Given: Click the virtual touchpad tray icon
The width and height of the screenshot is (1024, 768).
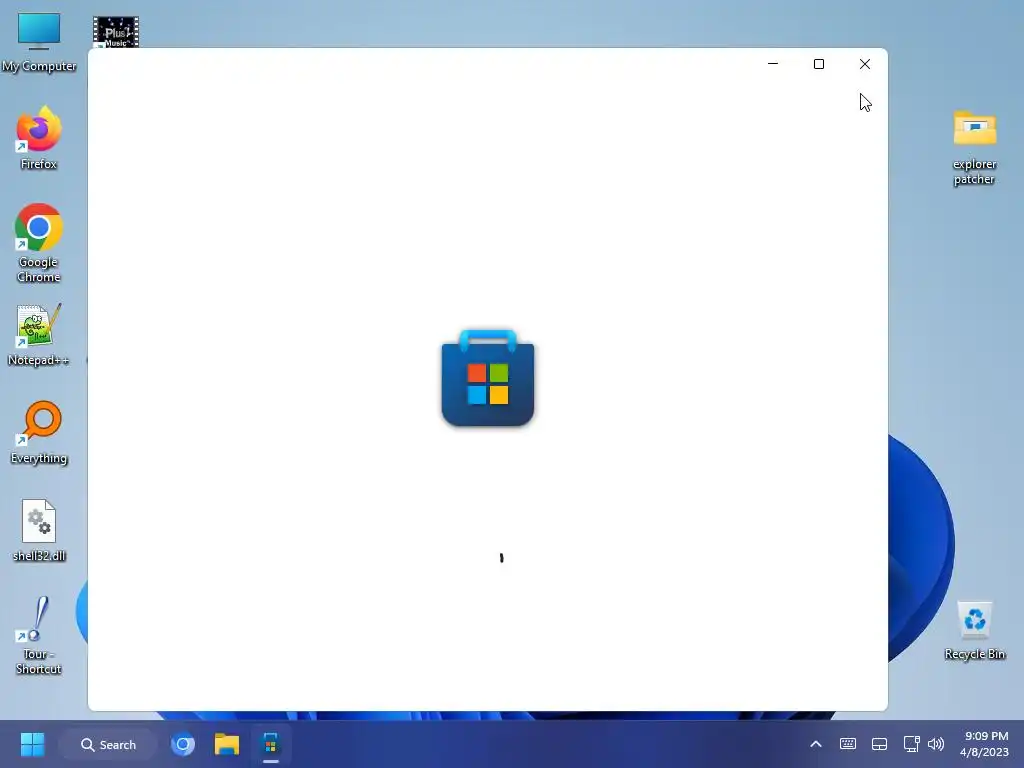Looking at the screenshot, I should 879,744.
